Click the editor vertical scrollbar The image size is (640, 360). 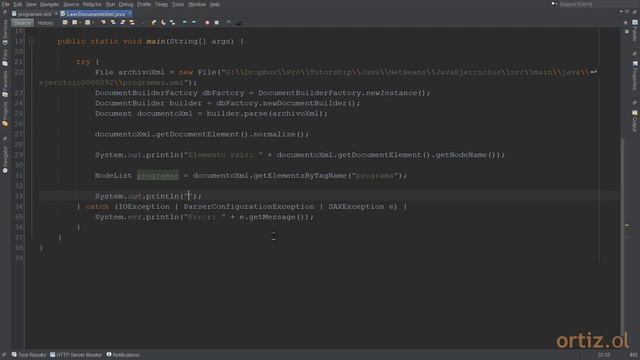click(x=622, y=237)
